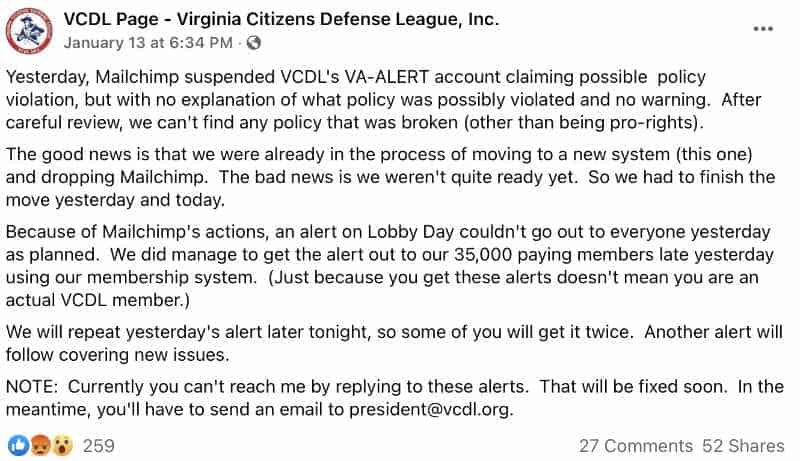This screenshot has height=461, width=800.
Task: Click the 'Lobby Day' text in the post
Action: coord(411,232)
